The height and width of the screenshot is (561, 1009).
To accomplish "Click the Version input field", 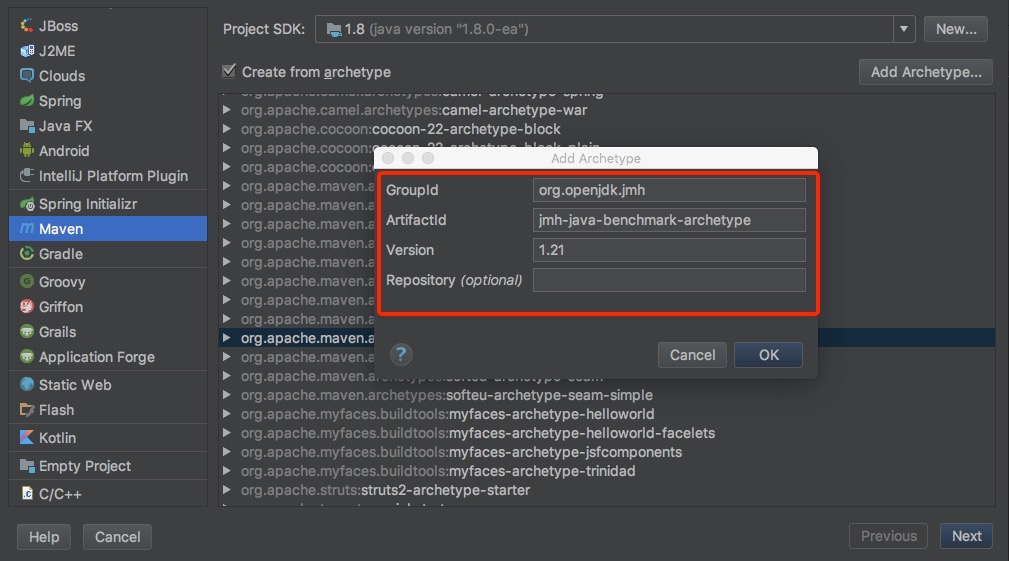I will [669, 250].
